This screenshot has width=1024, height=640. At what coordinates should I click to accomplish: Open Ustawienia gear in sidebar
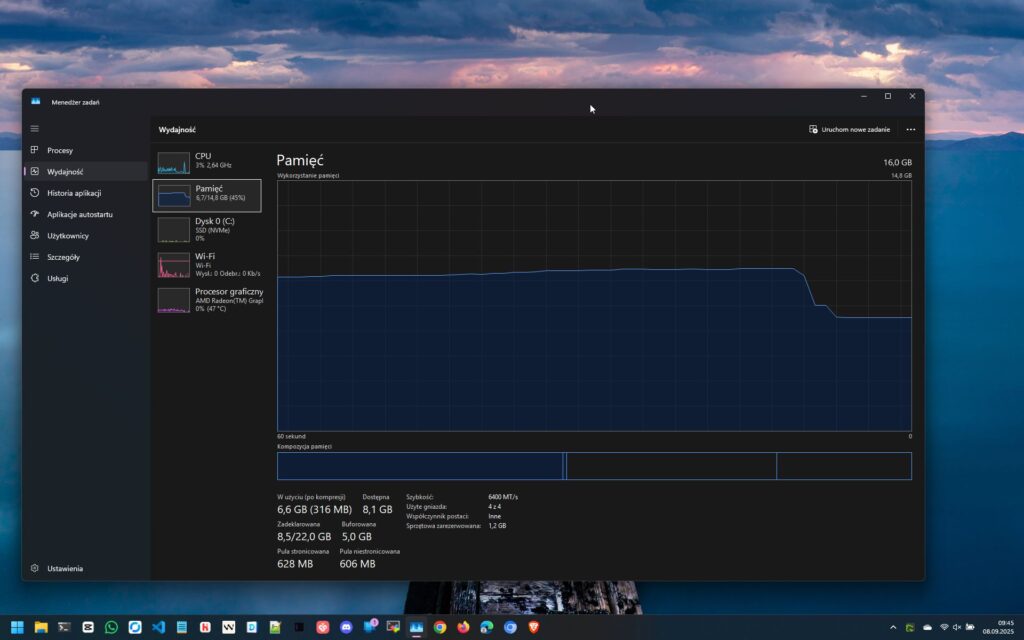point(35,568)
